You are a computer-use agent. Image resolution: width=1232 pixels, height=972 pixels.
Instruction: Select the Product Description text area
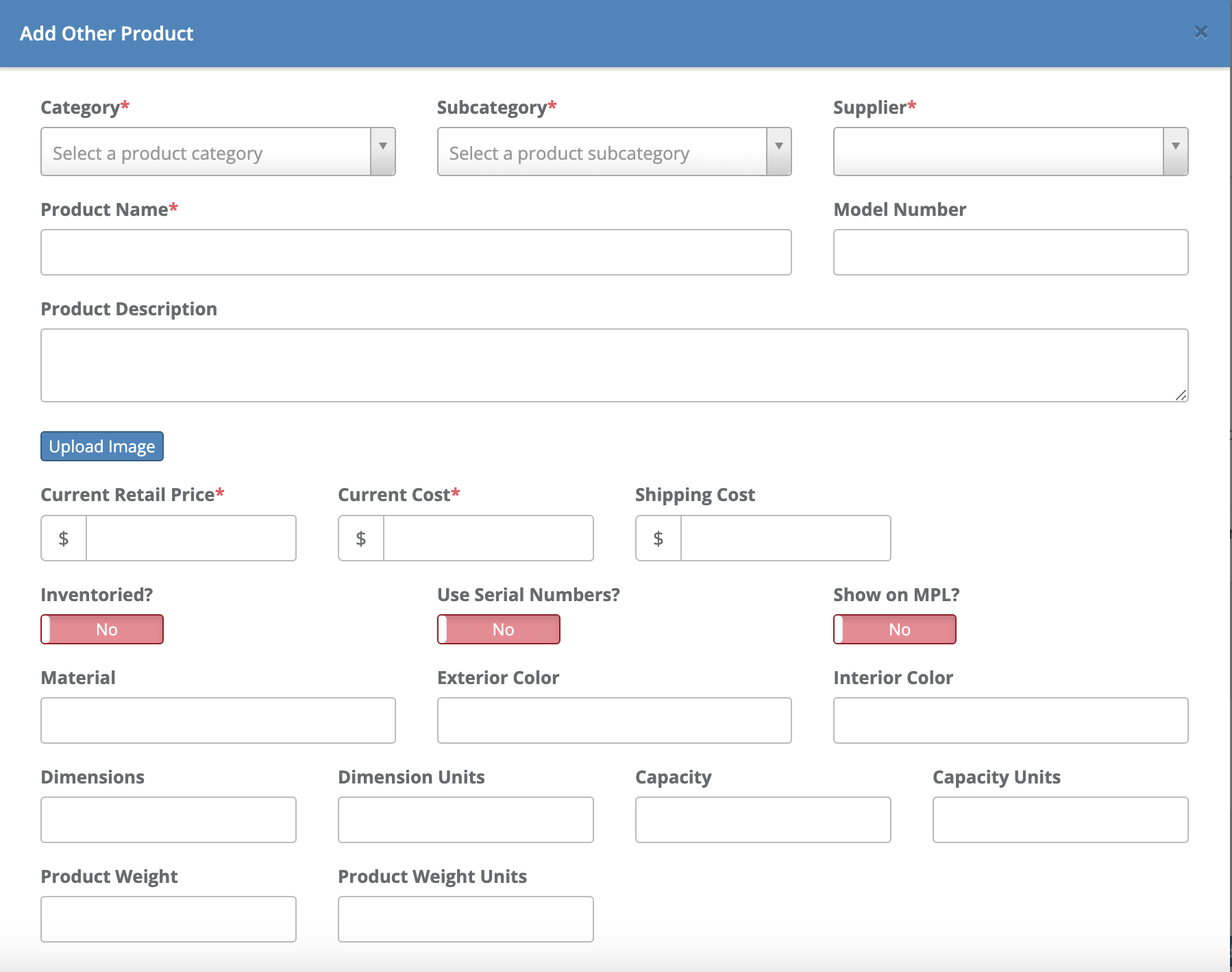[x=614, y=365]
